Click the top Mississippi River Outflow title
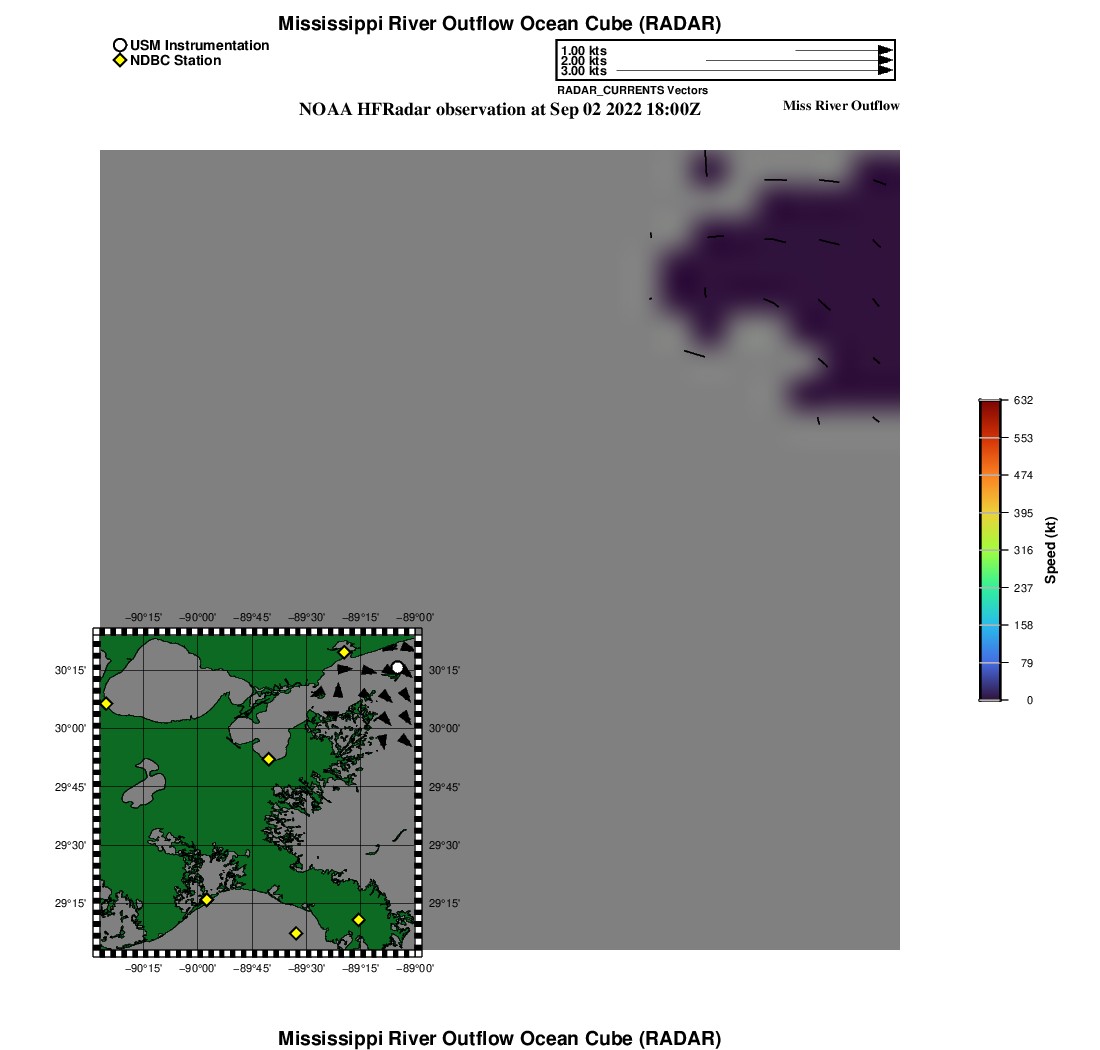 click(x=499, y=23)
